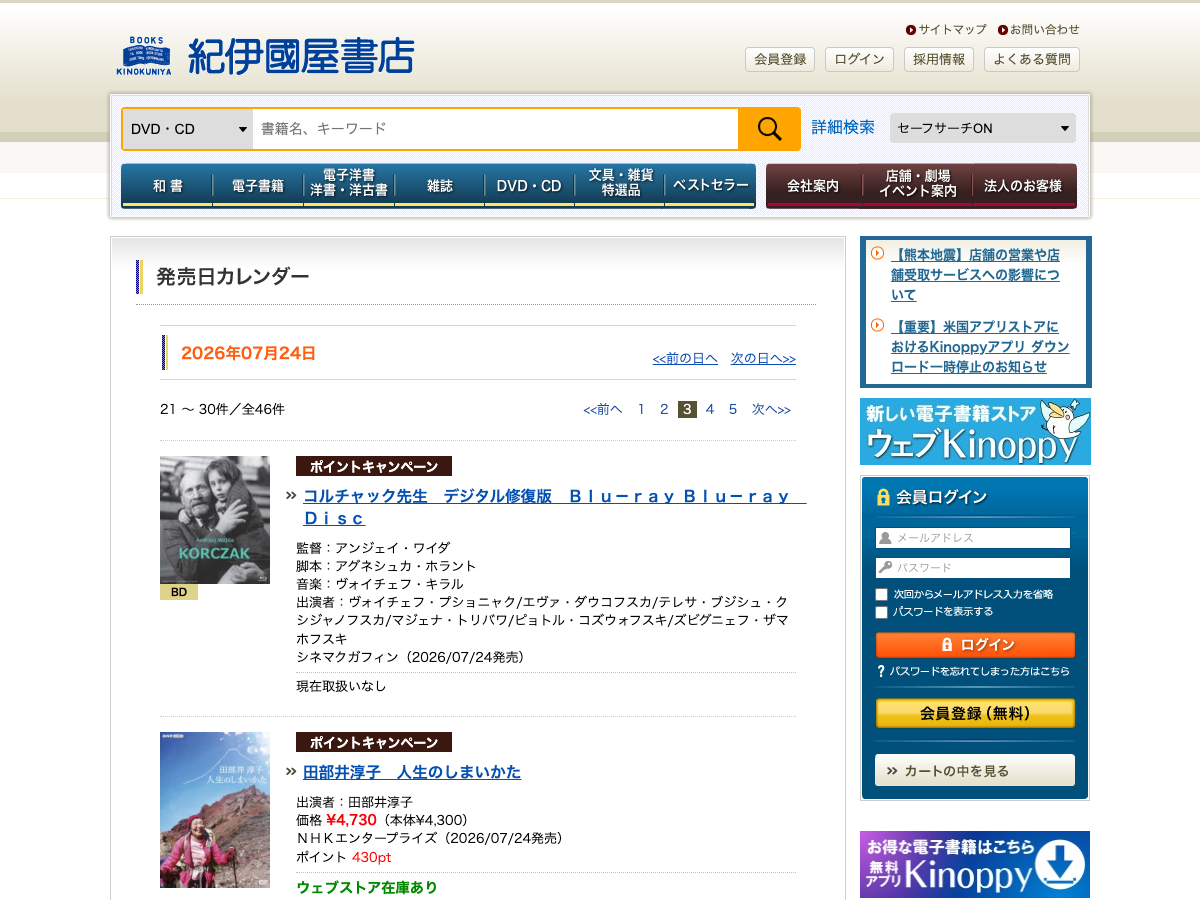The image size is (1200, 900).
Task: Open the サイトマップ link
Action: click(x=952, y=30)
